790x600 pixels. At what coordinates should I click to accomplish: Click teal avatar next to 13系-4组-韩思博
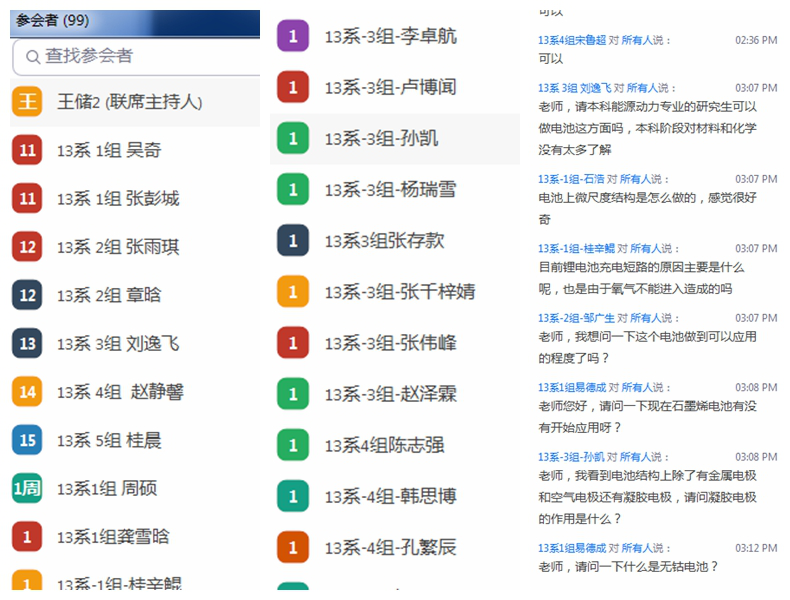(292, 495)
